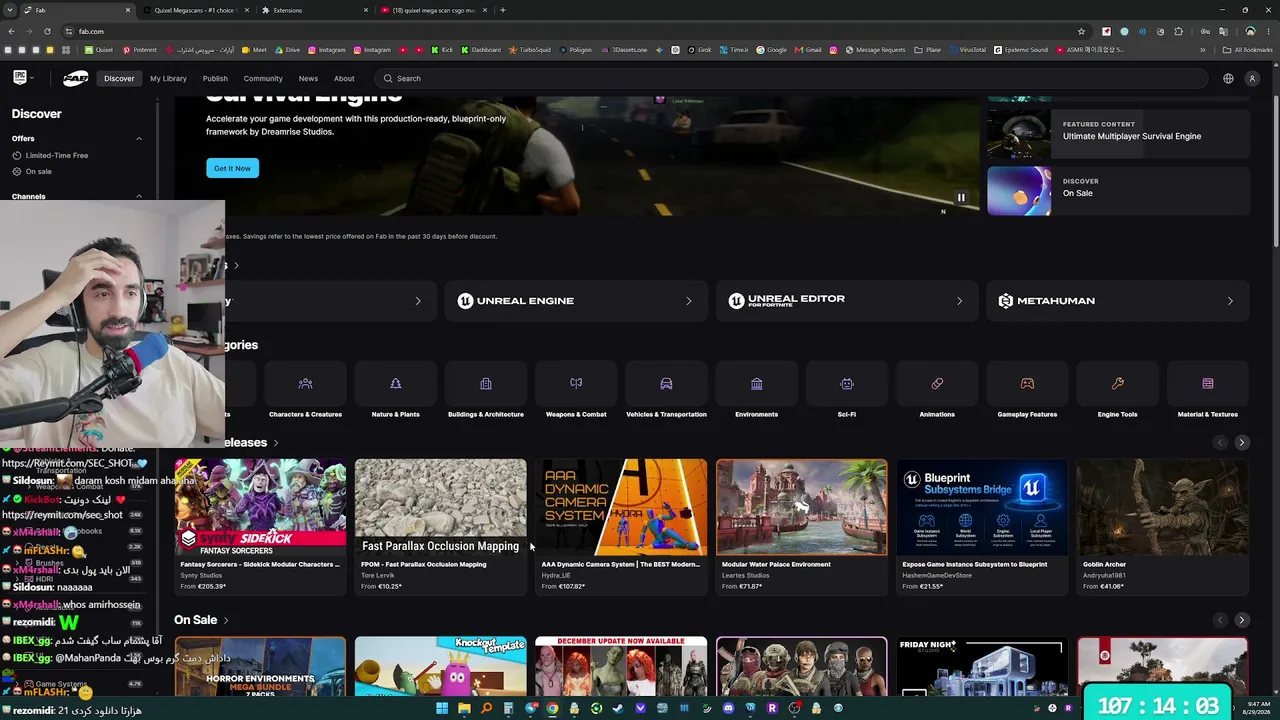Open Ultimate Multiplayer Survival Engine featured item
Screen dimensions: 1280x720
1118,132
